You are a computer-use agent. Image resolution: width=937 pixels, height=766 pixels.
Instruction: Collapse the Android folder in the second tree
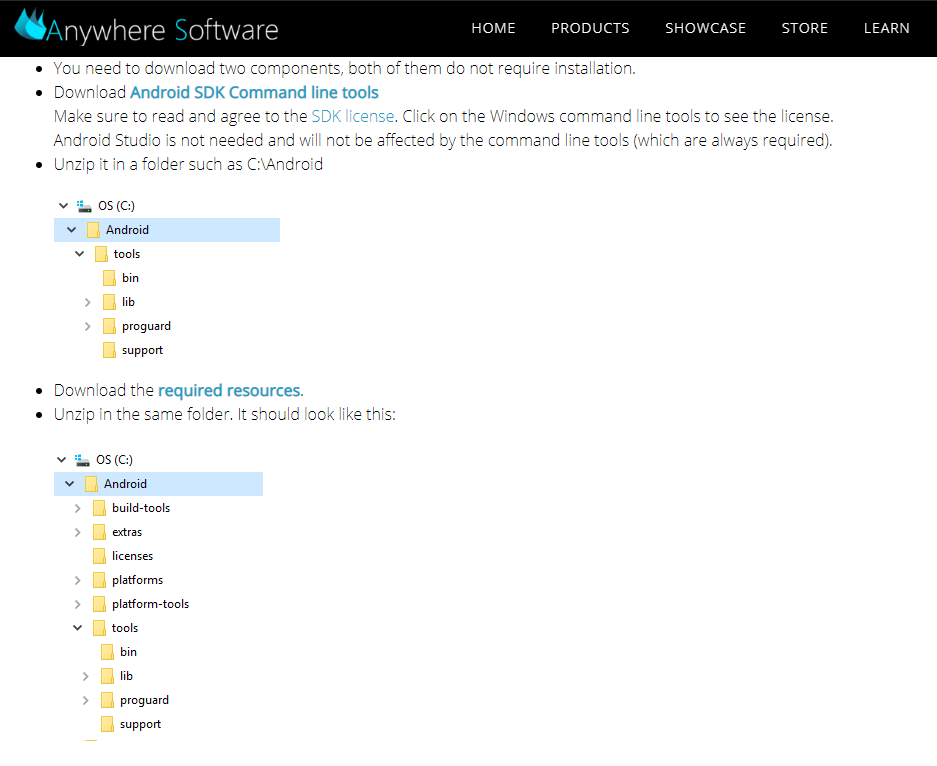coord(70,484)
